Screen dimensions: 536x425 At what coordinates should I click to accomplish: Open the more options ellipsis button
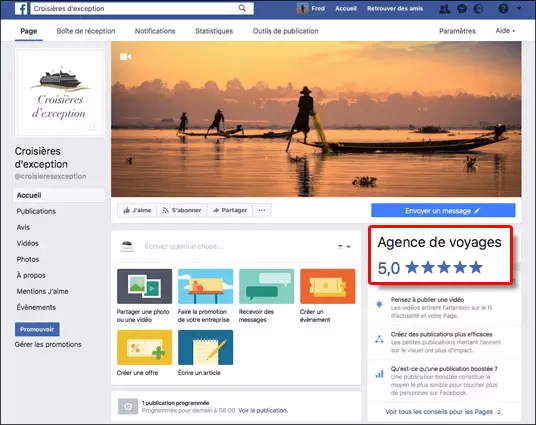click(x=262, y=210)
